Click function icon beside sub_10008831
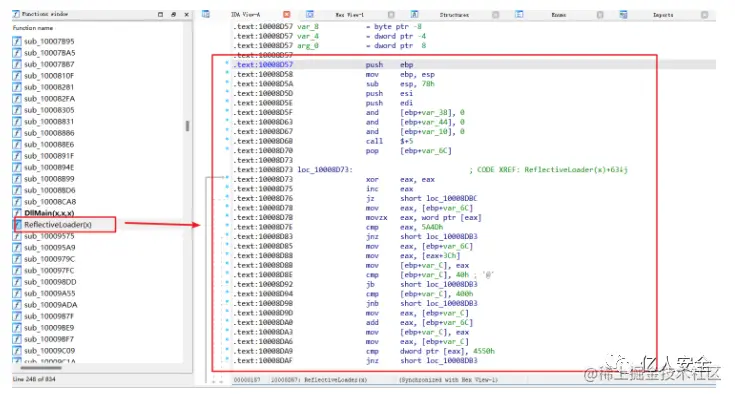 17,121
